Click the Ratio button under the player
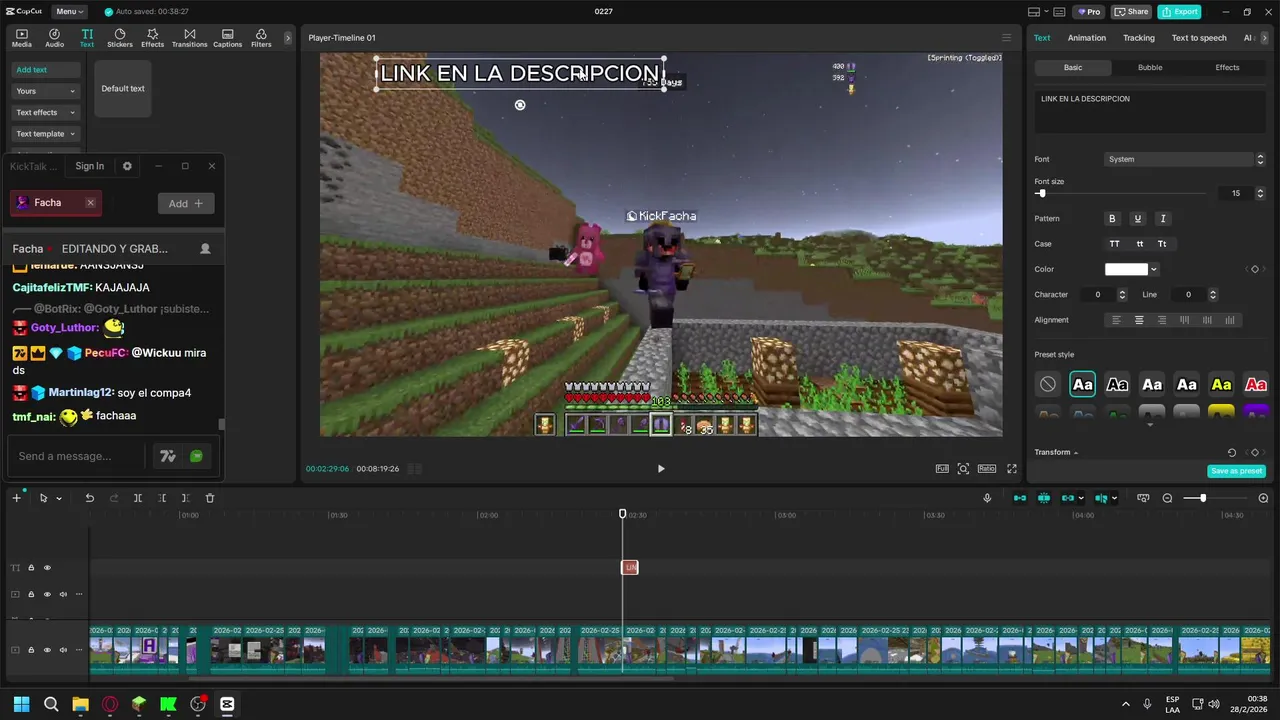The width and height of the screenshot is (1280, 720). click(x=987, y=468)
